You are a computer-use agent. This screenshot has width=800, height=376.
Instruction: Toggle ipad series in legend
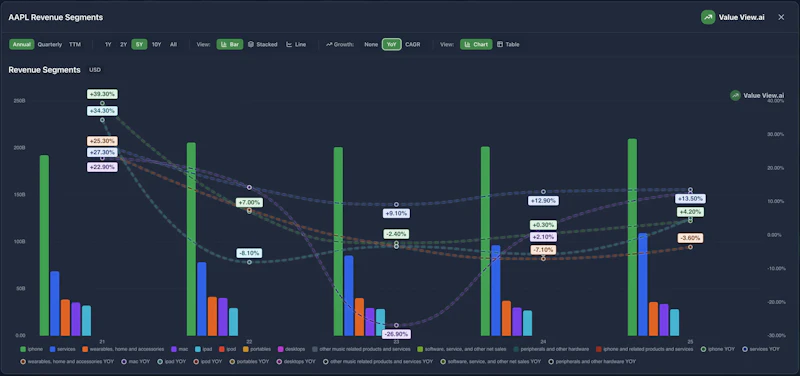(x=203, y=349)
